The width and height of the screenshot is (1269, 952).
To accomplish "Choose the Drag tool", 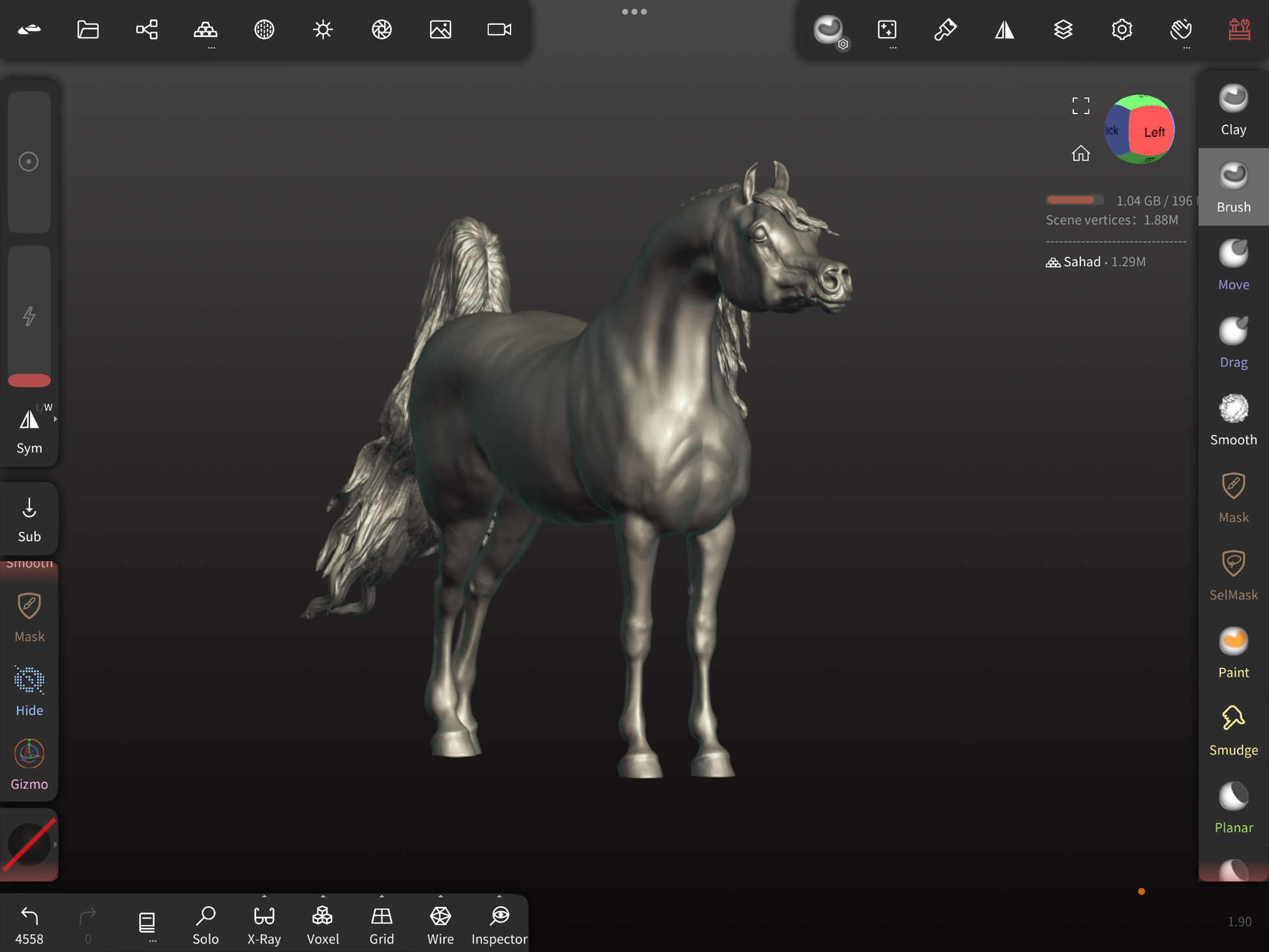I will [1232, 342].
